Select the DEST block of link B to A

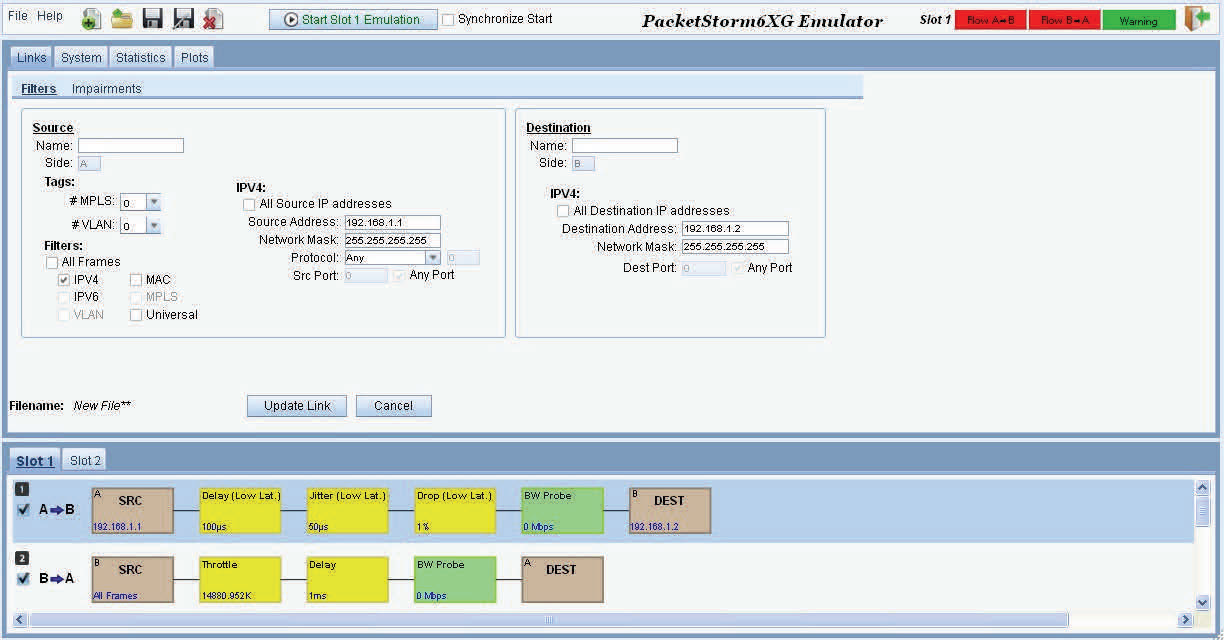563,580
